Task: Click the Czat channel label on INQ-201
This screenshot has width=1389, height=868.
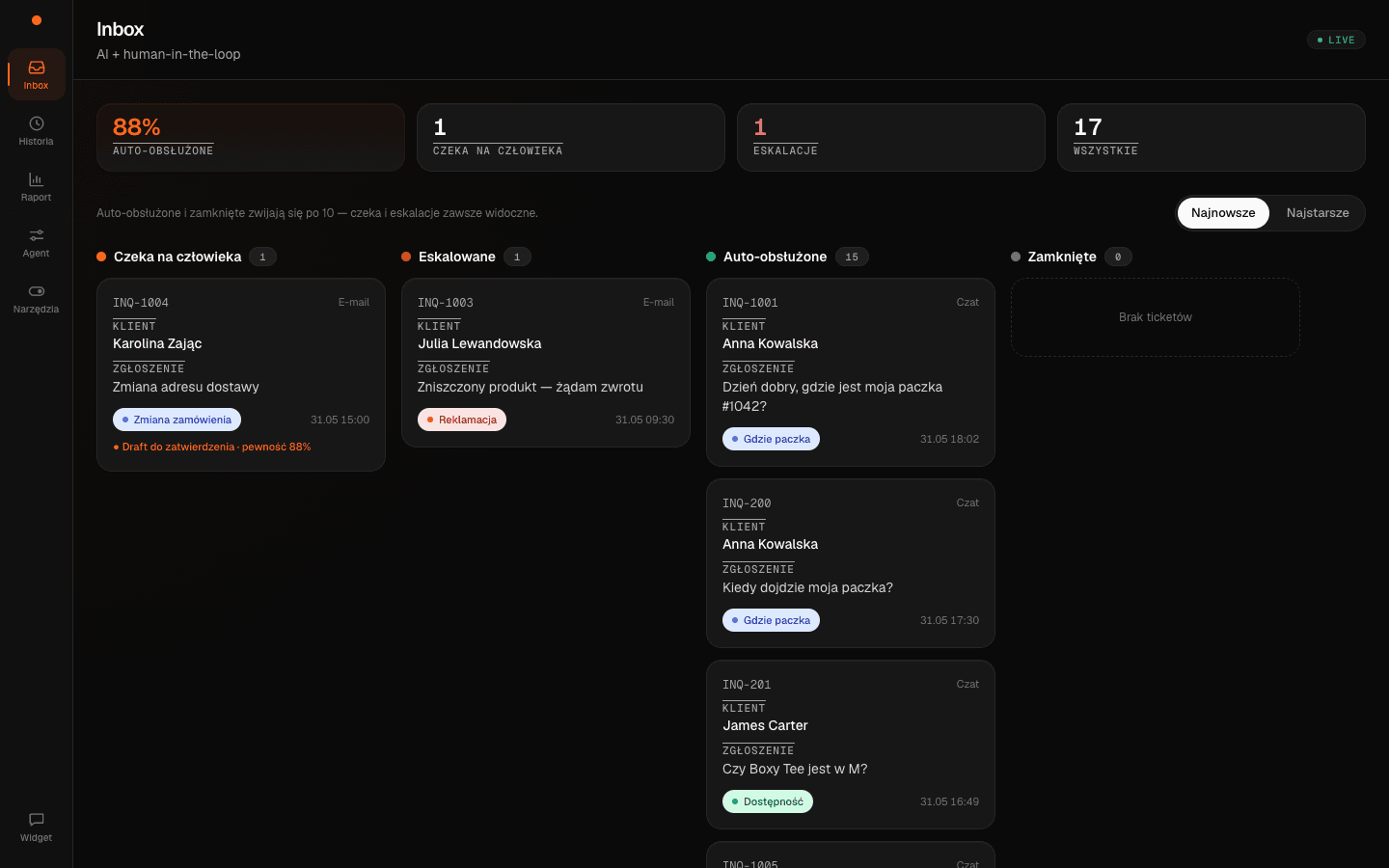Action: (967, 684)
